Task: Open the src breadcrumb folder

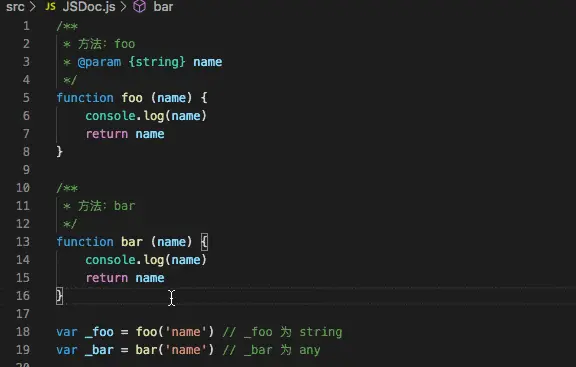Action: pos(15,7)
